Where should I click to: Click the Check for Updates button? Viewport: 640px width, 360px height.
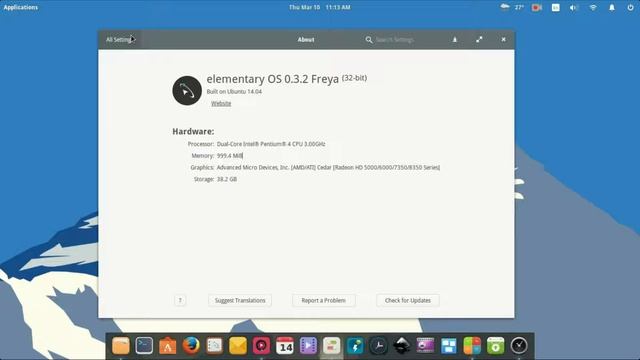(408, 300)
